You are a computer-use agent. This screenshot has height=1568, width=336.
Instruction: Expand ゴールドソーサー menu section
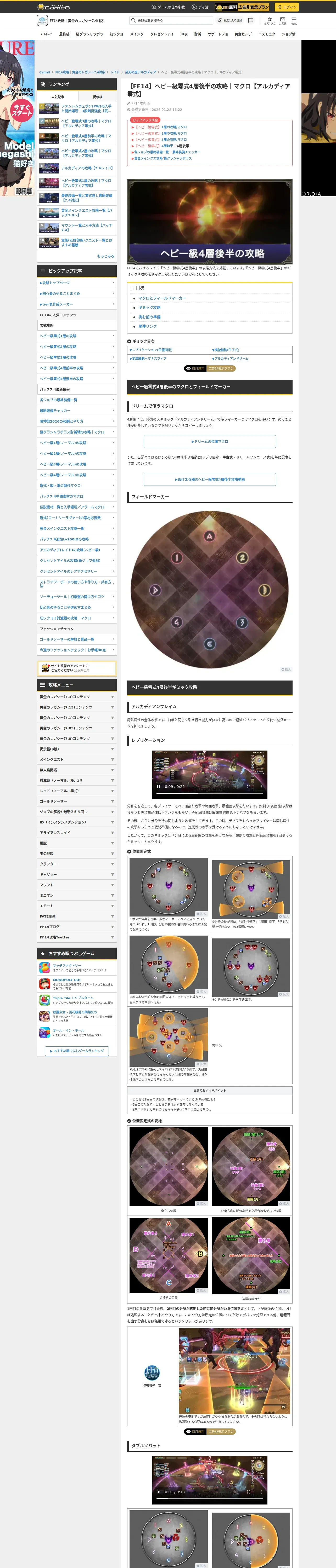coord(77,801)
